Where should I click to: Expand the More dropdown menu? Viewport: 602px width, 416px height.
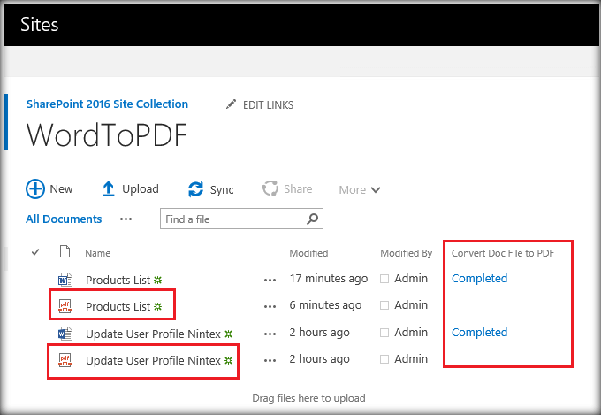tap(359, 190)
